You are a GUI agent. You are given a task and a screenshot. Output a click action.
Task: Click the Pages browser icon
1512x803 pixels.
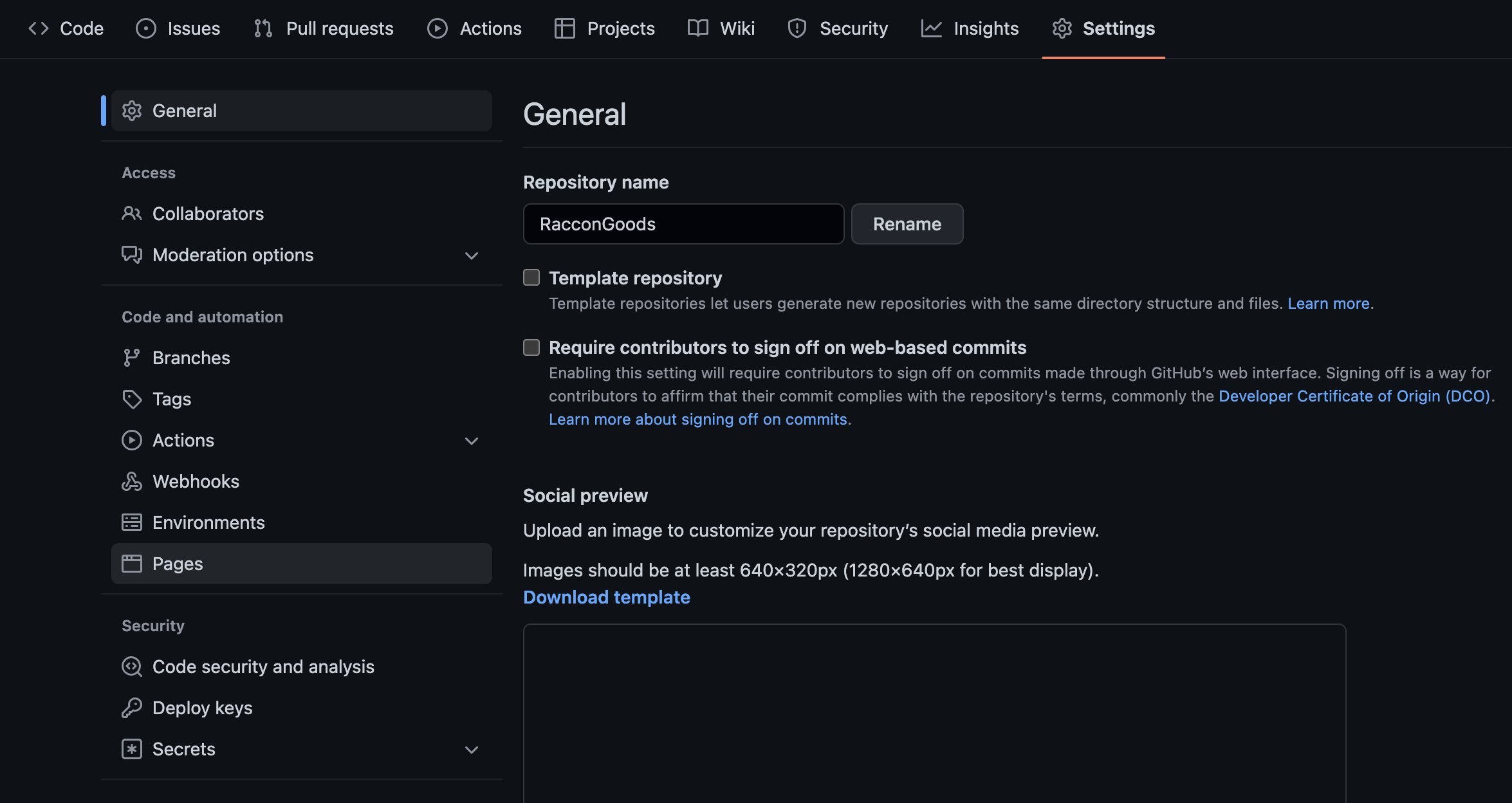click(131, 564)
